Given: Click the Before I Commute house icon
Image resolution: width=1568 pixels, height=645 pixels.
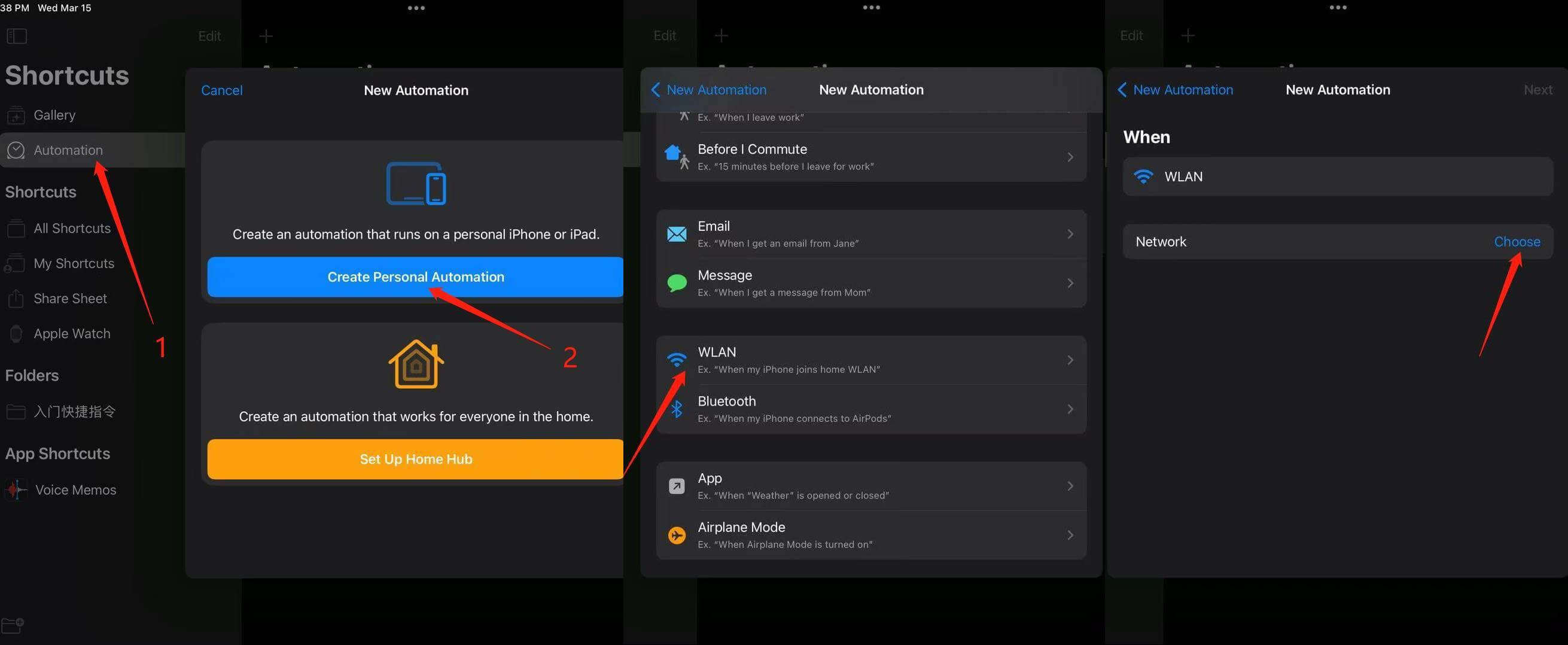Looking at the screenshot, I should coord(677,157).
